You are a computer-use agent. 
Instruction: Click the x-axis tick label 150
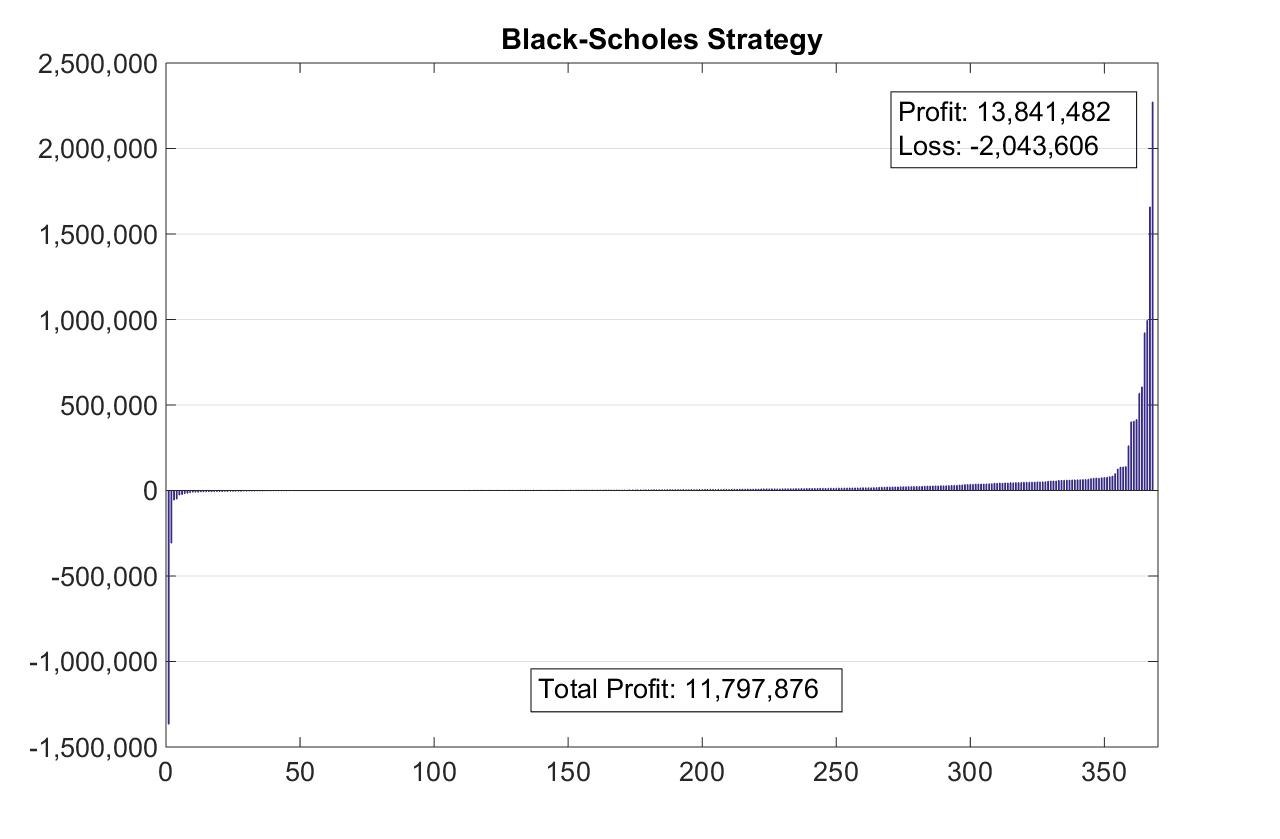[567, 773]
